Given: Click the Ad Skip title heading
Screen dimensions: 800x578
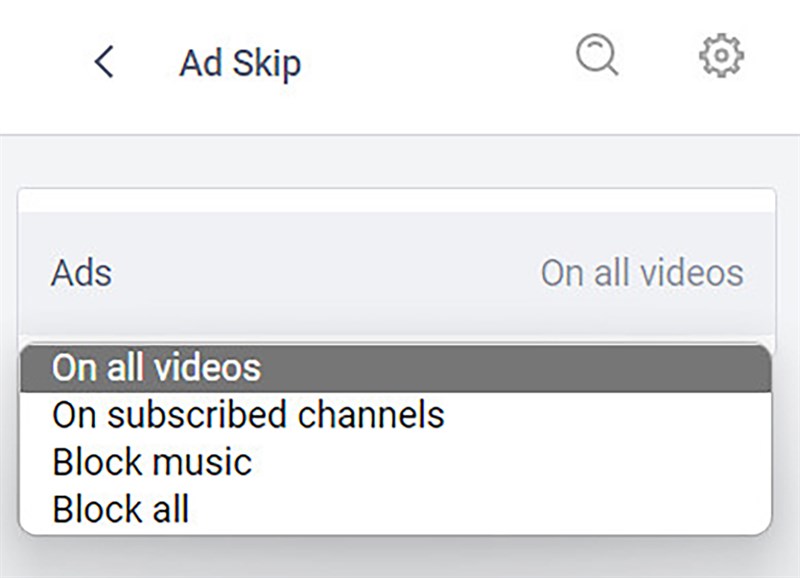Looking at the screenshot, I should (240, 61).
